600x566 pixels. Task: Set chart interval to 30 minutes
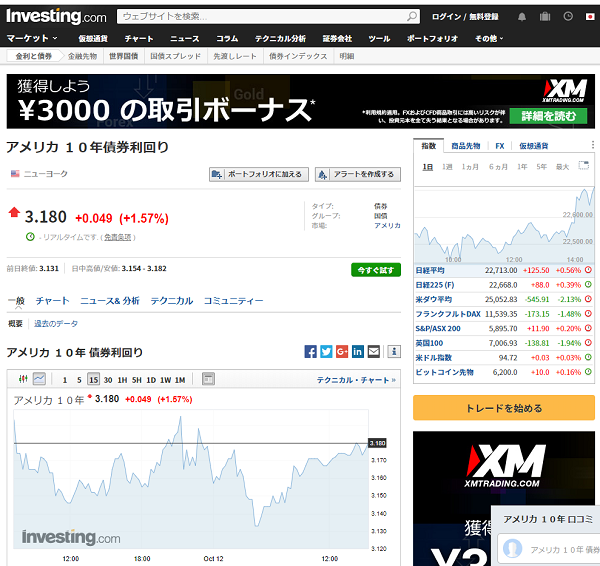pos(108,380)
